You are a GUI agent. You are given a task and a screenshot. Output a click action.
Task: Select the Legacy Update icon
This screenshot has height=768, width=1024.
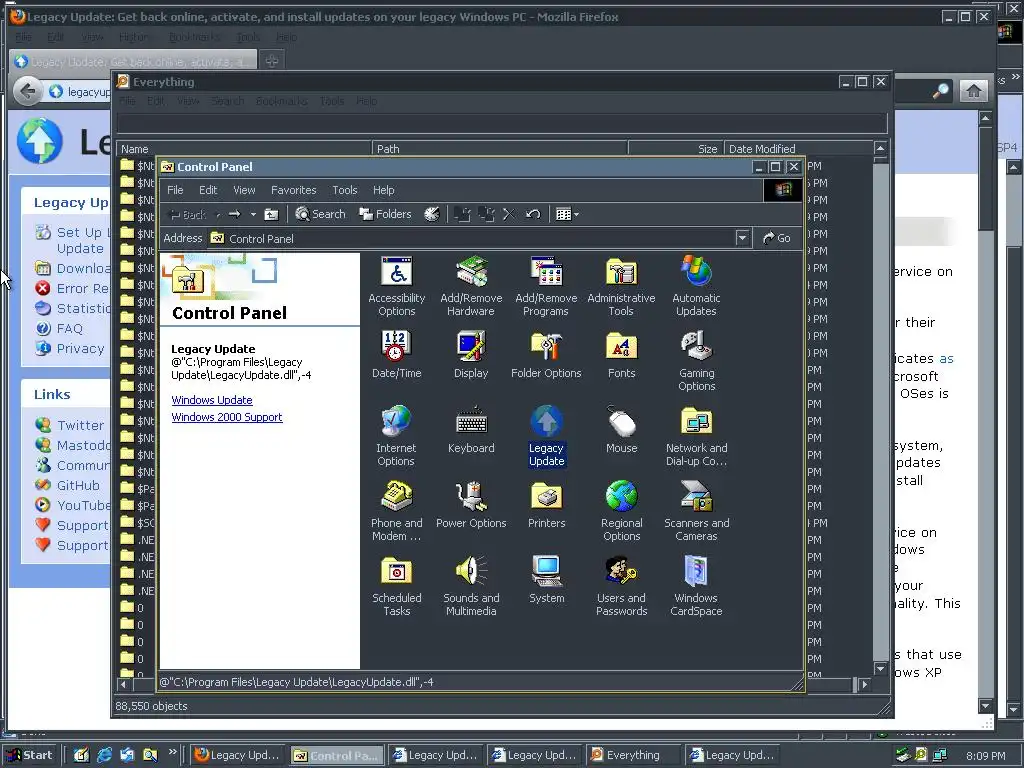pos(546,436)
